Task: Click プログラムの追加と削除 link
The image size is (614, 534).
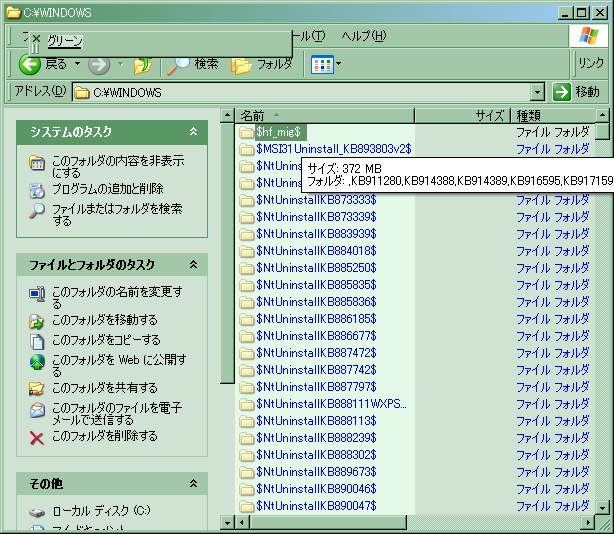Action: [108, 189]
